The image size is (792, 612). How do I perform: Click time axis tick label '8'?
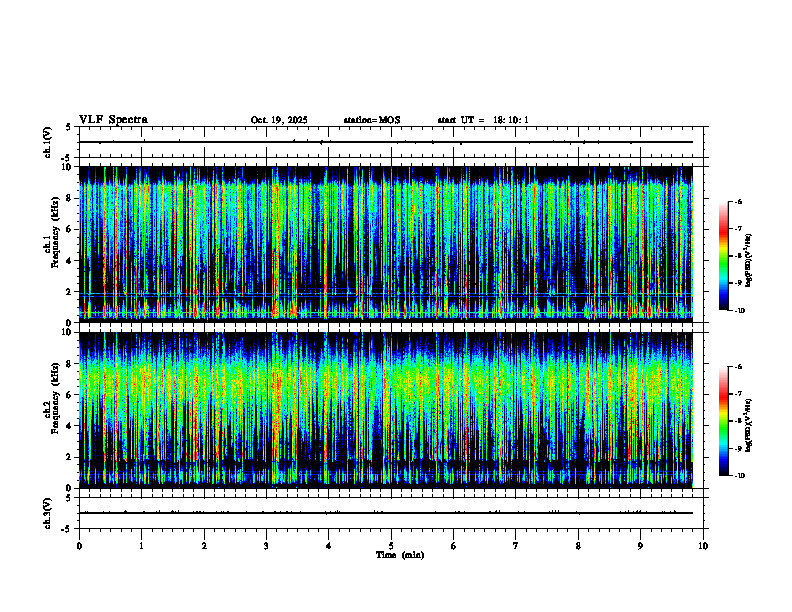pos(578,546)
